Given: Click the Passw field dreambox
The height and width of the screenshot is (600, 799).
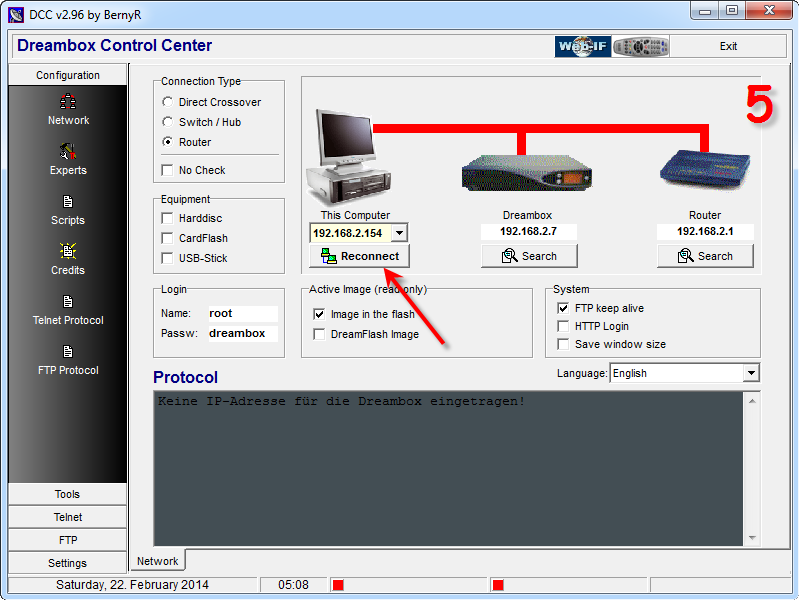Looking at the screenshot, I should click(243, 333).
